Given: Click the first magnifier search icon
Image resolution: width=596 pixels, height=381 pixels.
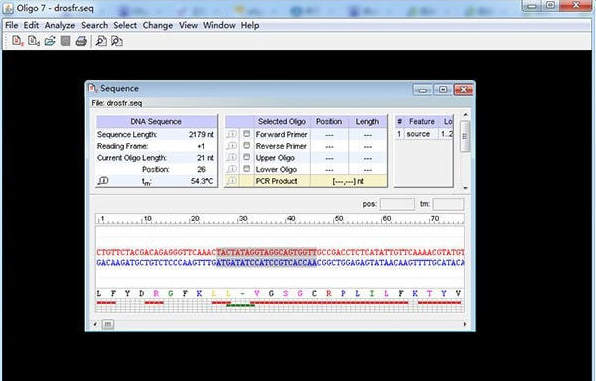Looking at the screenshot, I should 101,41.
